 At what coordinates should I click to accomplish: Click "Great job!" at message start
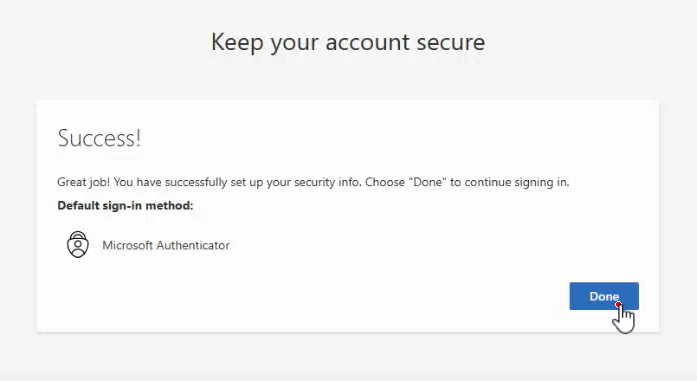(x=84, y=182)
